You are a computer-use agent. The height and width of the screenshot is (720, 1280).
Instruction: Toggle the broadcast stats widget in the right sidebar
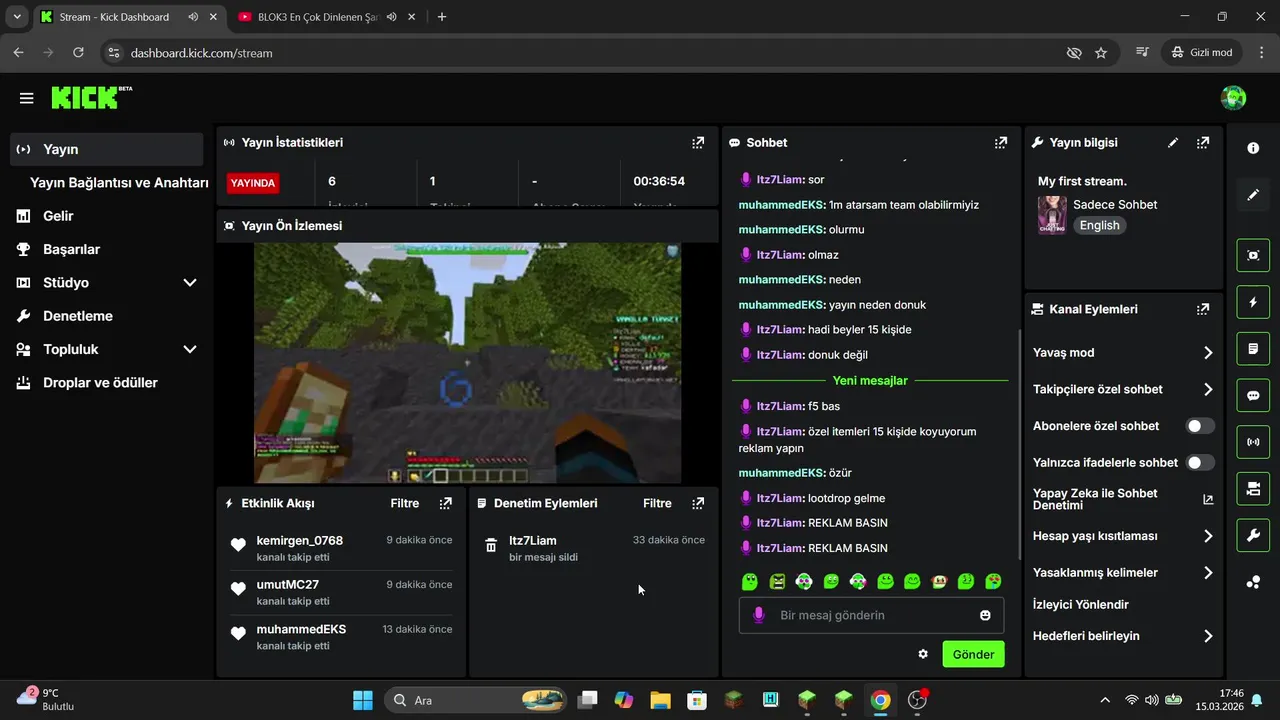1253,441
